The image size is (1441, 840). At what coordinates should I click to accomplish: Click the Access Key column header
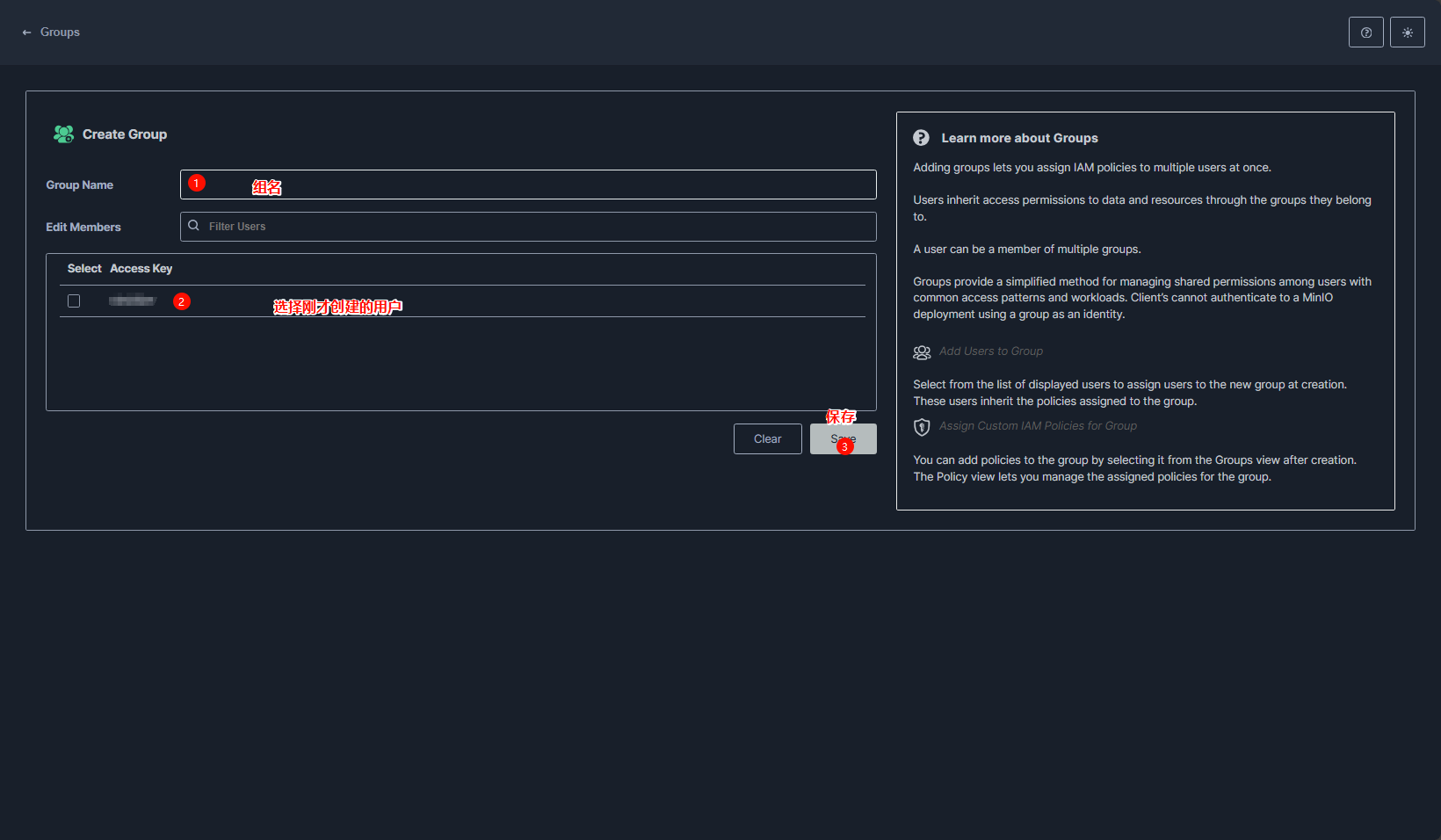pos(141,269)
